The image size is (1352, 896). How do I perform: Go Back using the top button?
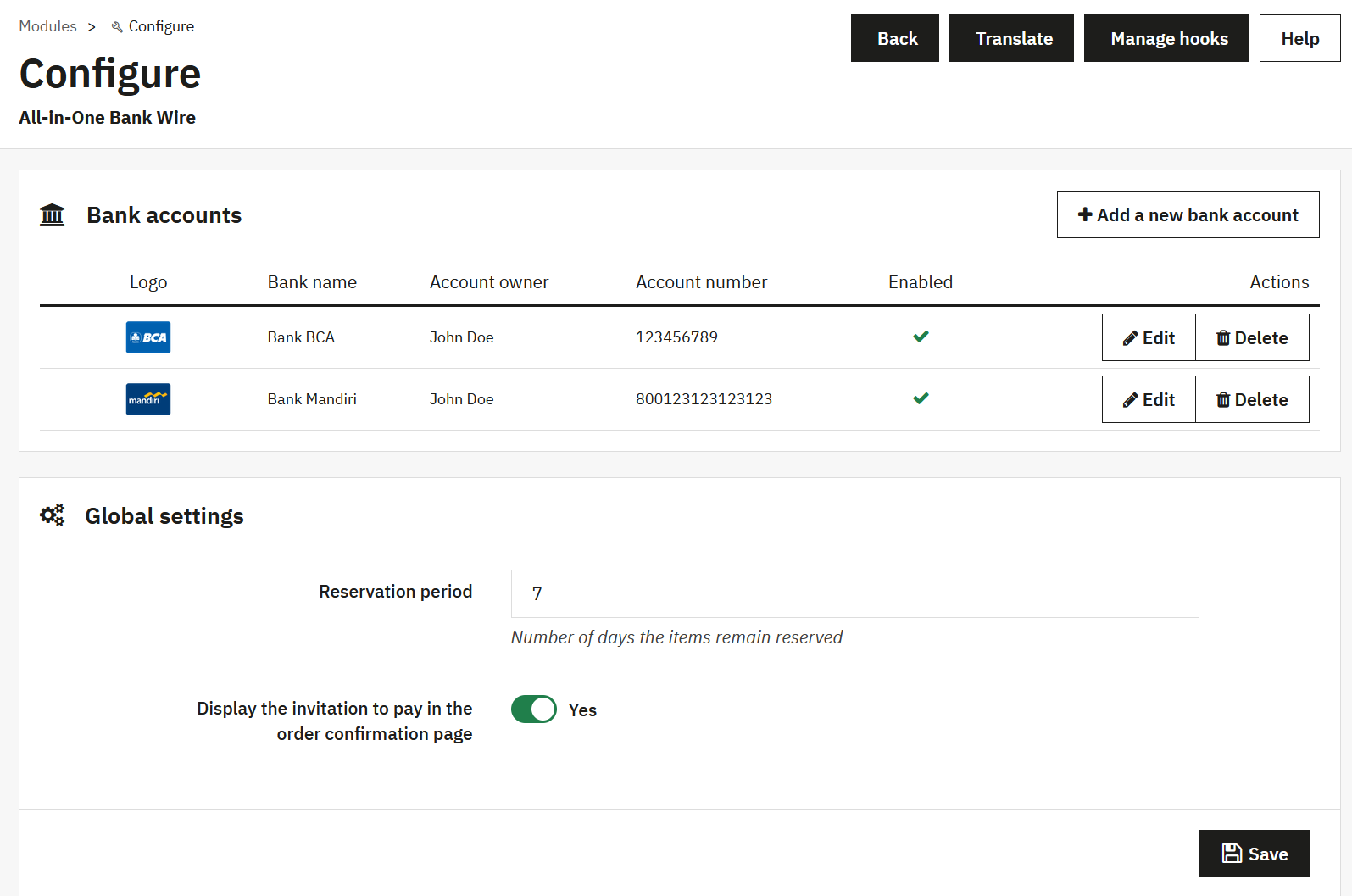click(x=895, y=38)
